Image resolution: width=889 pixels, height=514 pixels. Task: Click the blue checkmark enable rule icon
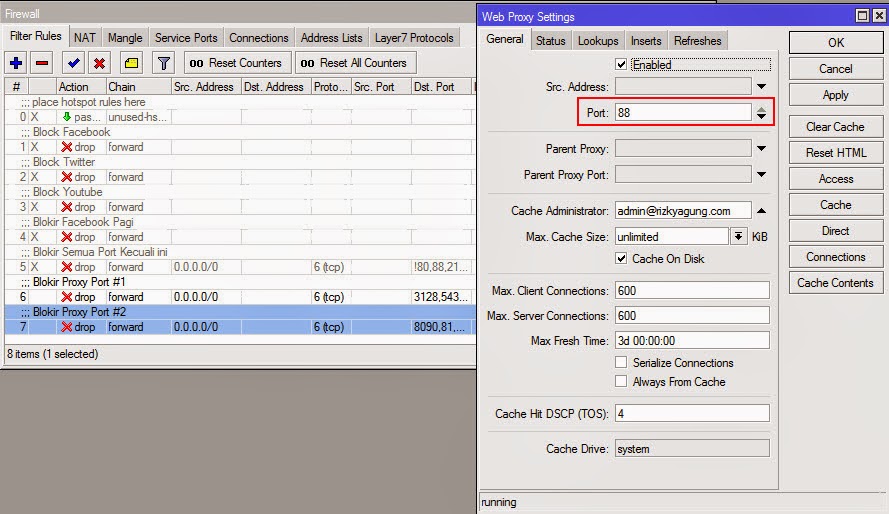(x=74, y=63)
